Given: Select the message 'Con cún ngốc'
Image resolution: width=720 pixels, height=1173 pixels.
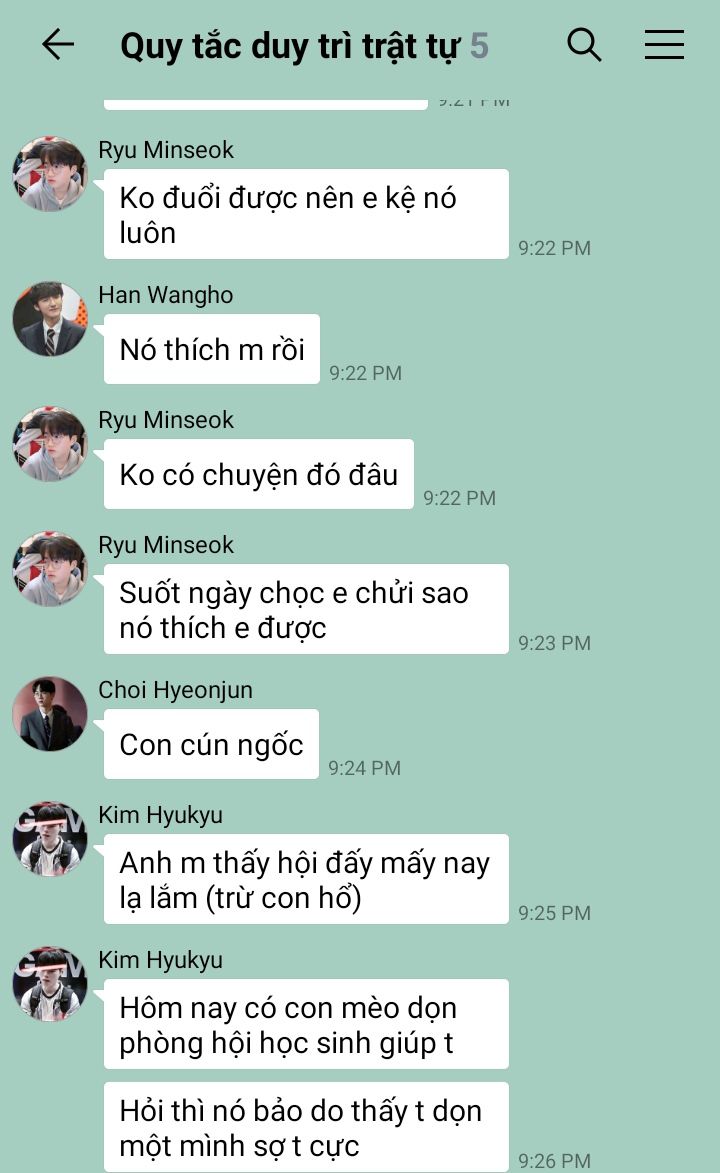Looking at the screenshot, I should click(211, 744).
